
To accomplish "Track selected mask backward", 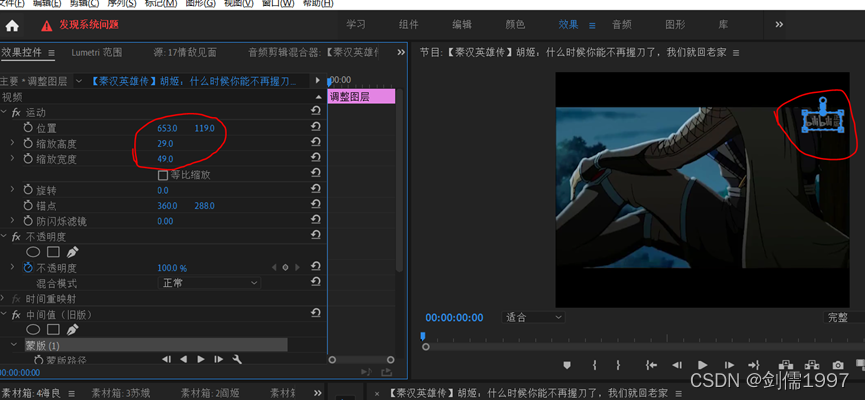I will [184, 359].
